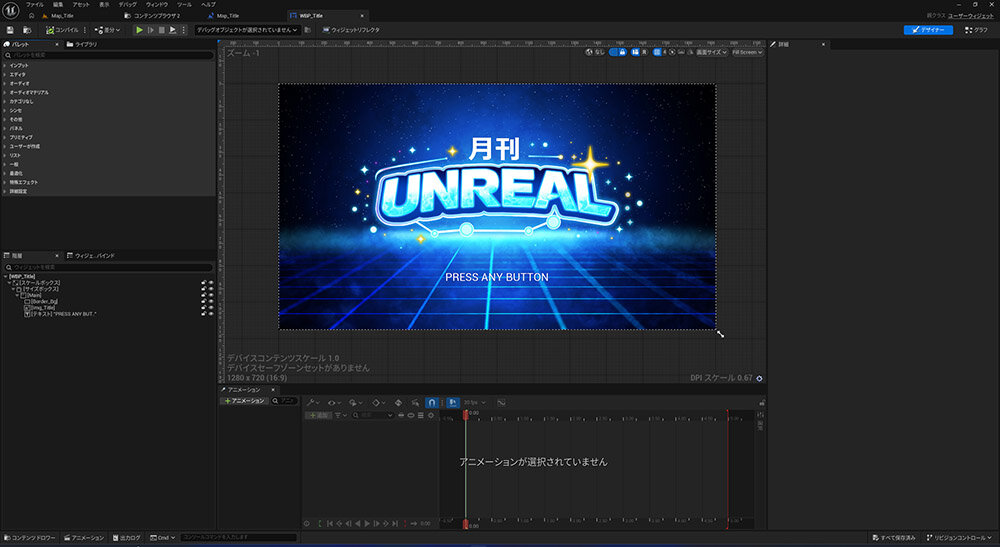Screen dimensions: 1000x547
Task: Click the DPI scale settings gear icon
Action: click(x=760, y=378)
